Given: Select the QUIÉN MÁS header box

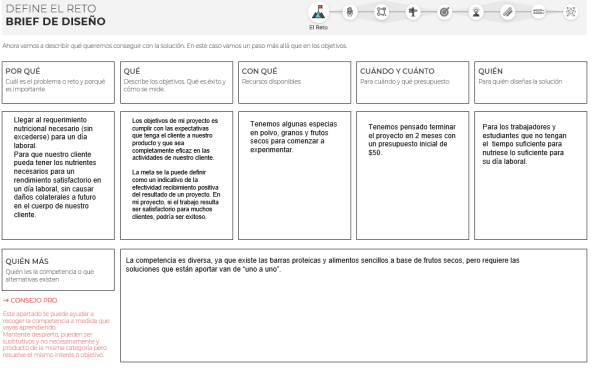Looking at the screenshot, I should tap(58, 270).
